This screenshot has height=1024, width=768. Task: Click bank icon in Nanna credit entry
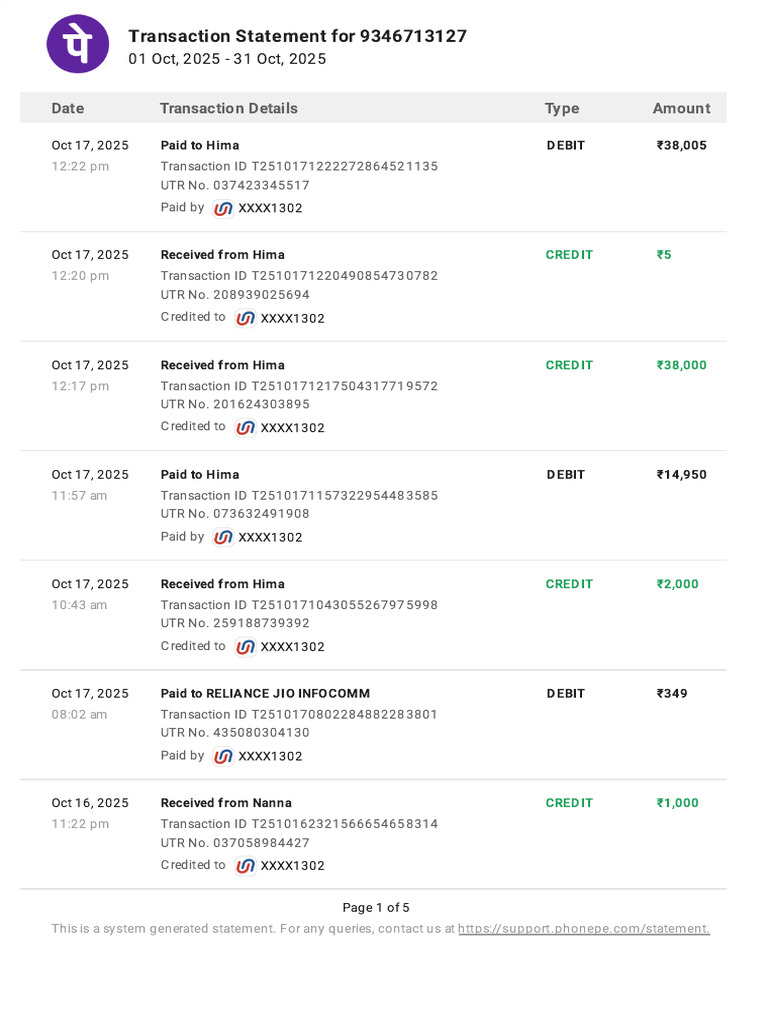[x=246, y=865]
